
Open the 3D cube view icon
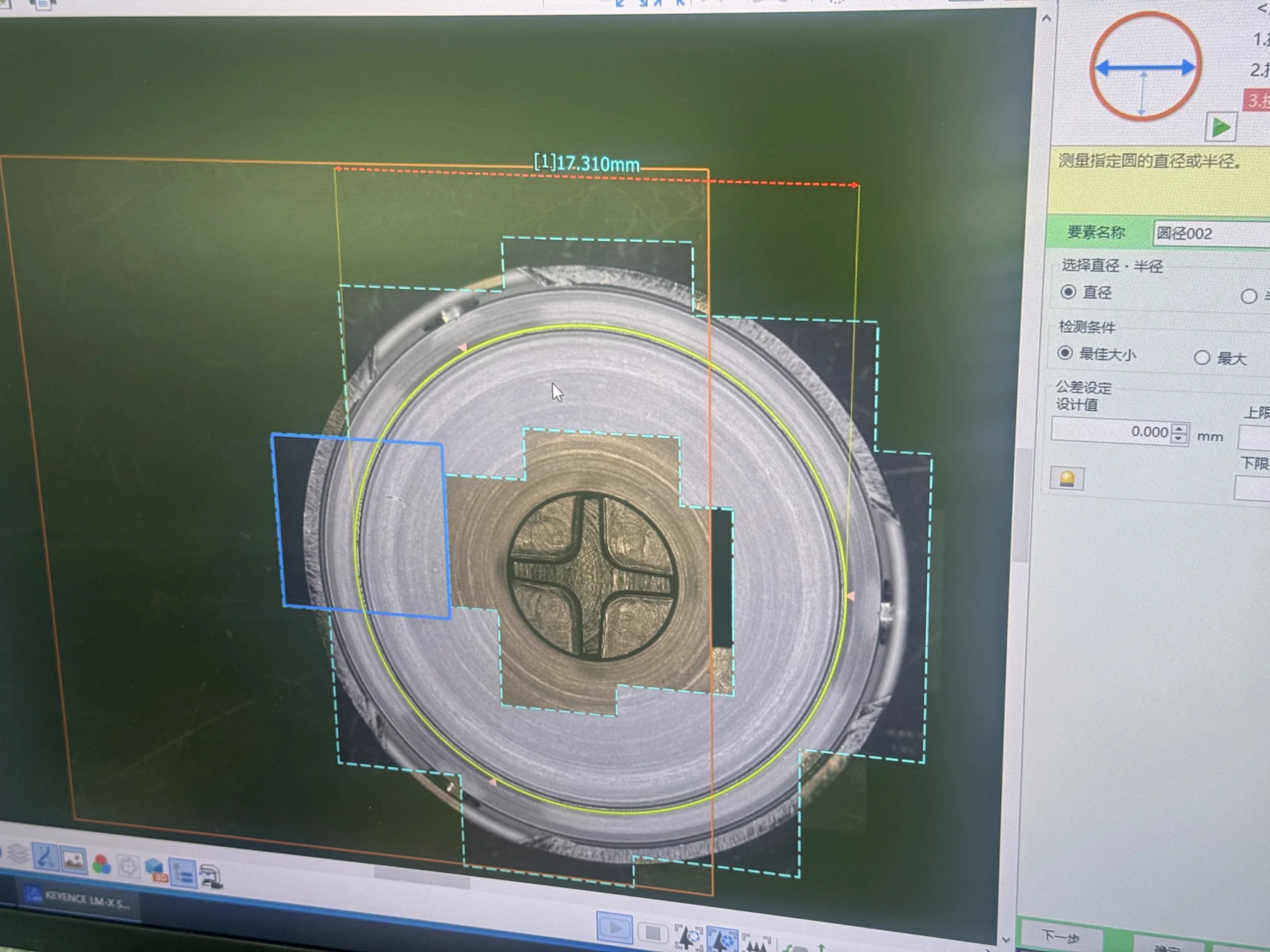tap(156, 869)
